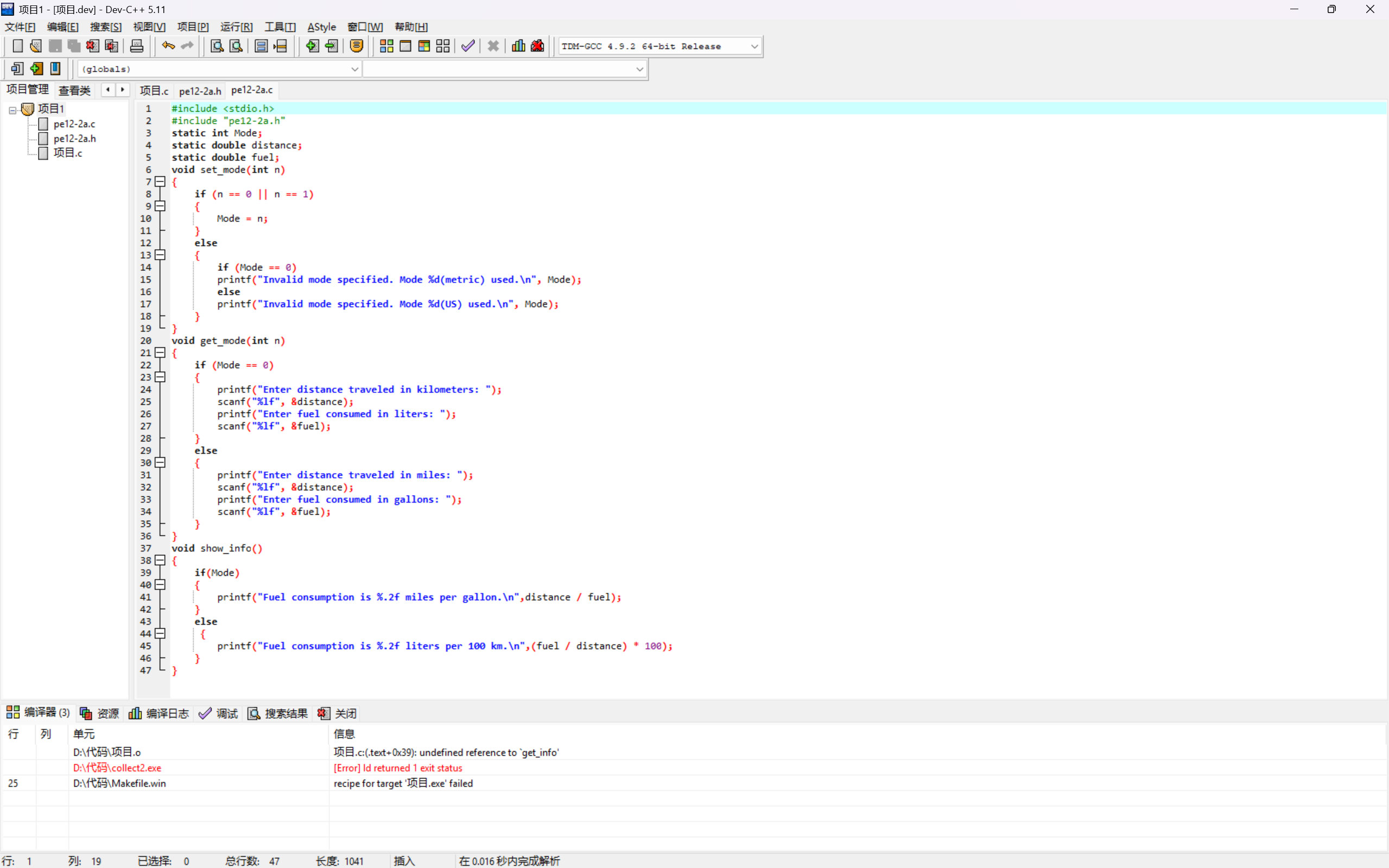Switch to the pe12-2a.h editor tab
Image resolution: width=1389 pixels, height=868 pixels.
point(200,91)
